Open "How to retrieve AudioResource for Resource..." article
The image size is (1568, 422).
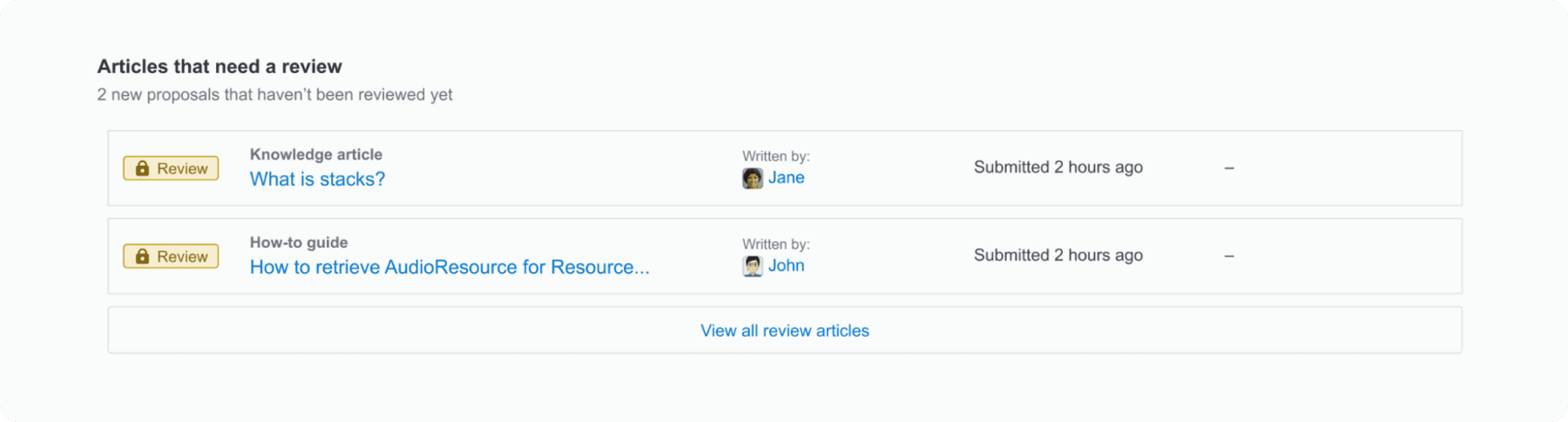449,267
